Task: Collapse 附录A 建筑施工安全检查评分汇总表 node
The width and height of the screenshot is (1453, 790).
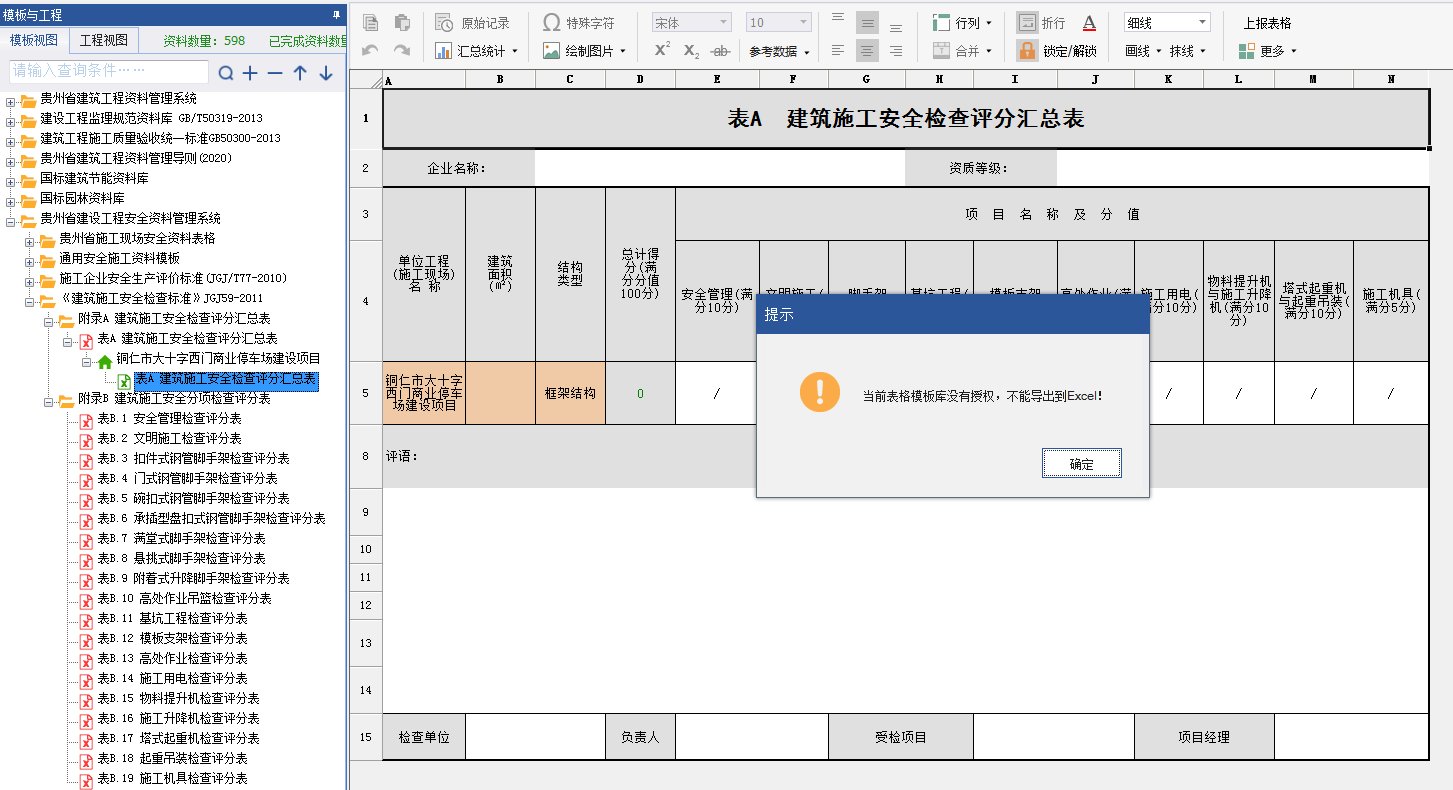Action: [48, 321]
